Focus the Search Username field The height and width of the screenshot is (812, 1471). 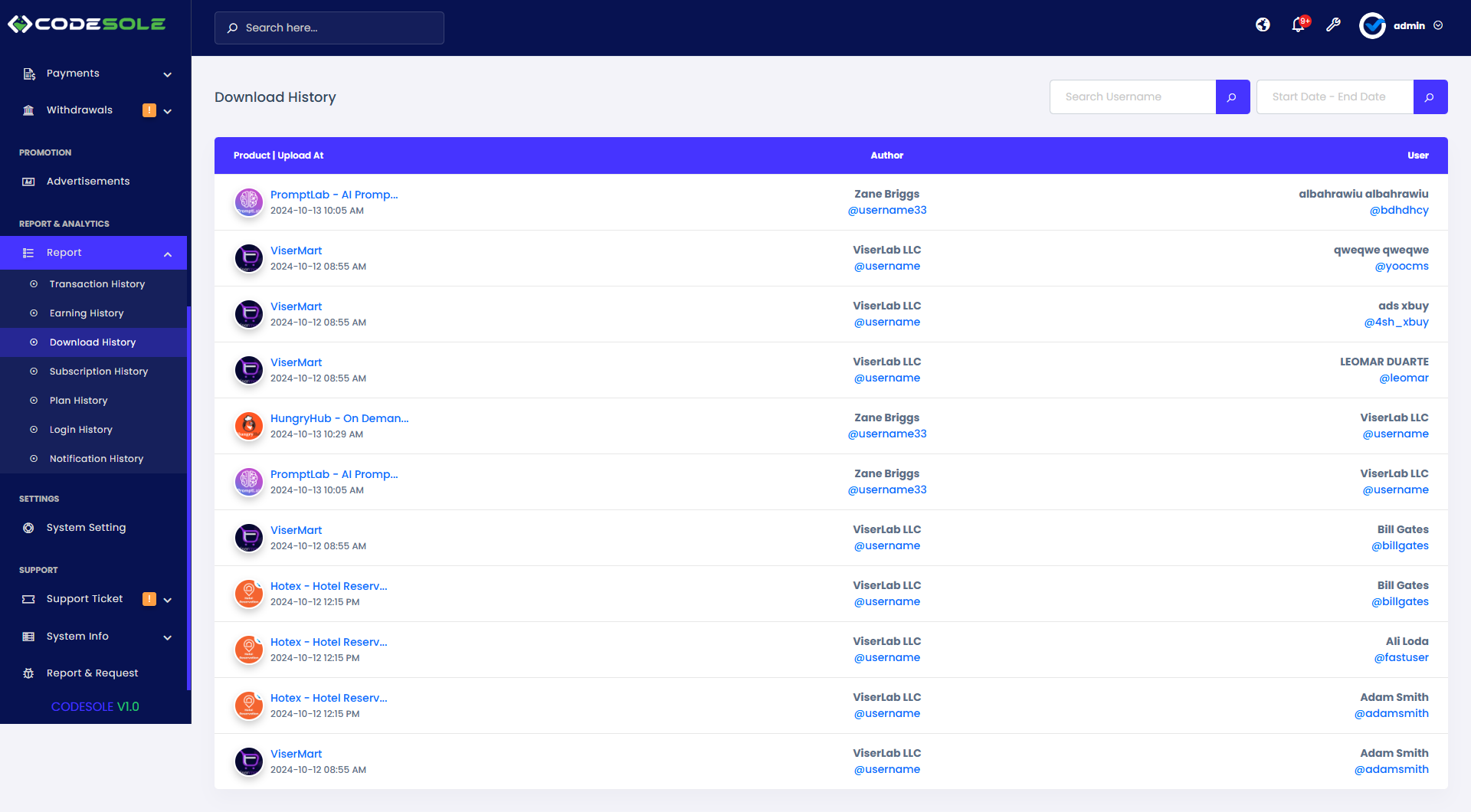(1132, 97)
